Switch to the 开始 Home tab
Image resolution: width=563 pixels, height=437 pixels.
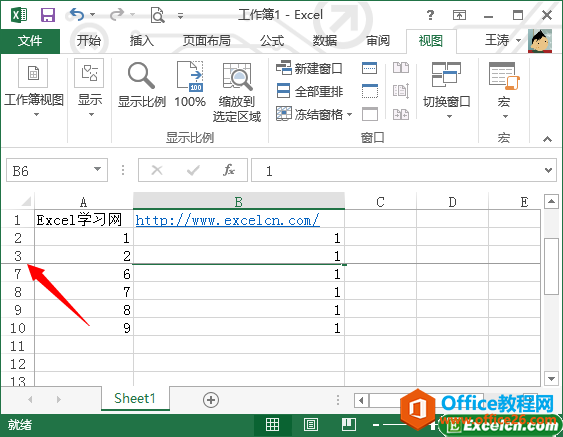pos(89,40)
